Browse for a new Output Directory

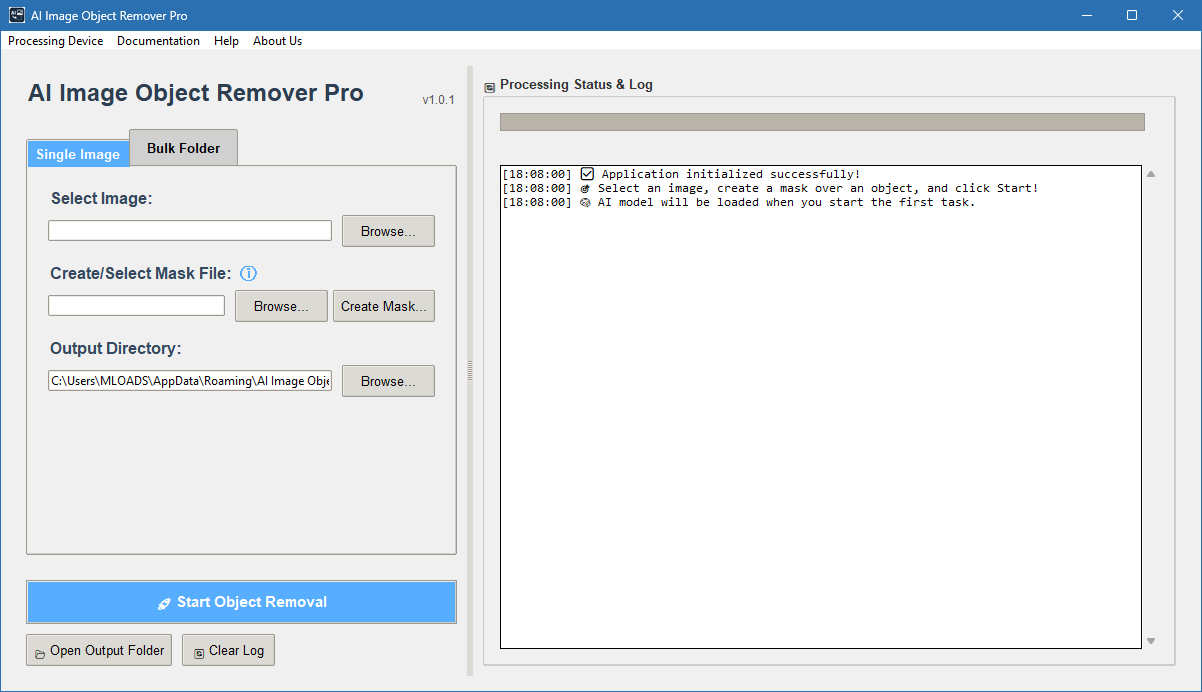point(388,381)
